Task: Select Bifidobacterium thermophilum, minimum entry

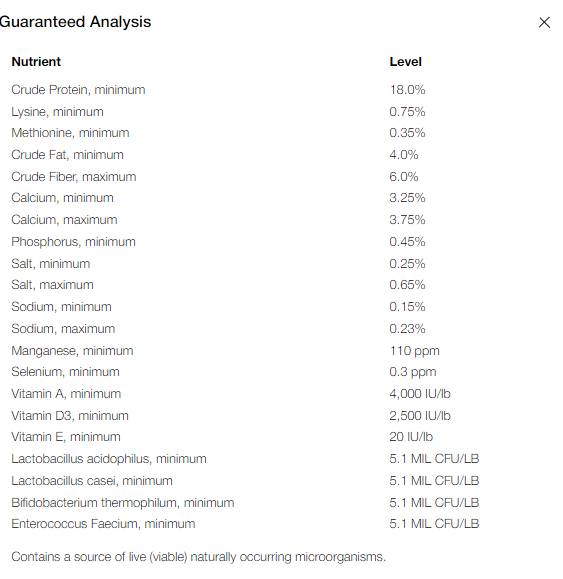Action: 123,503
